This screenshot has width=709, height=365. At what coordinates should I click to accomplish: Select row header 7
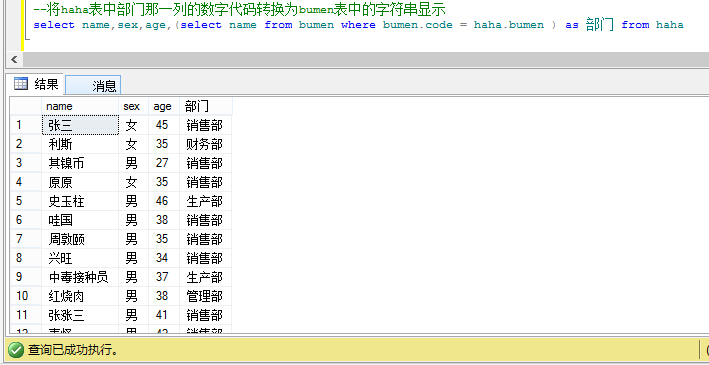26,239
